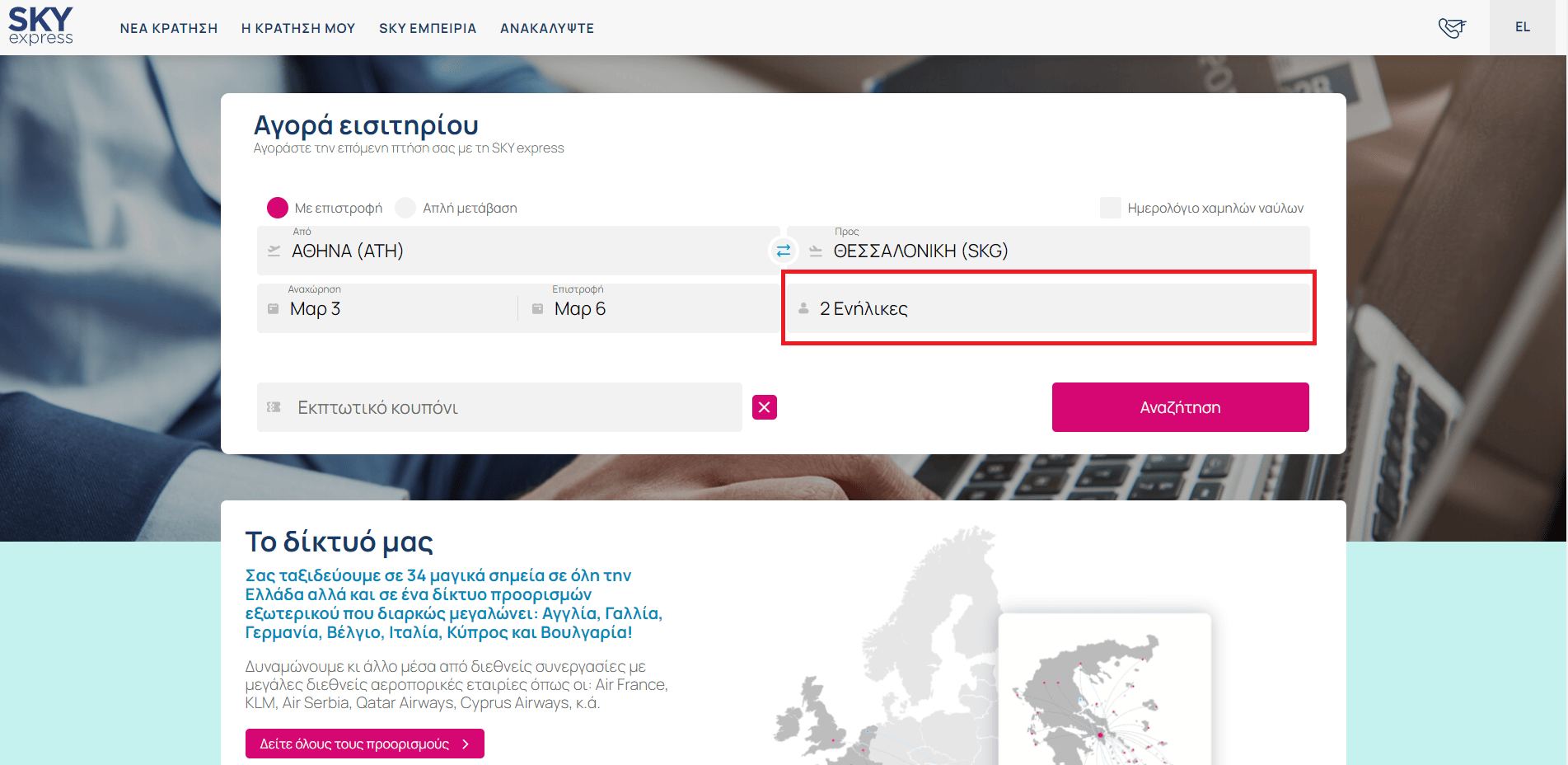Open the ΝΕΑ ΚΡΑΤΗΣΗ menu

(169, 28)
